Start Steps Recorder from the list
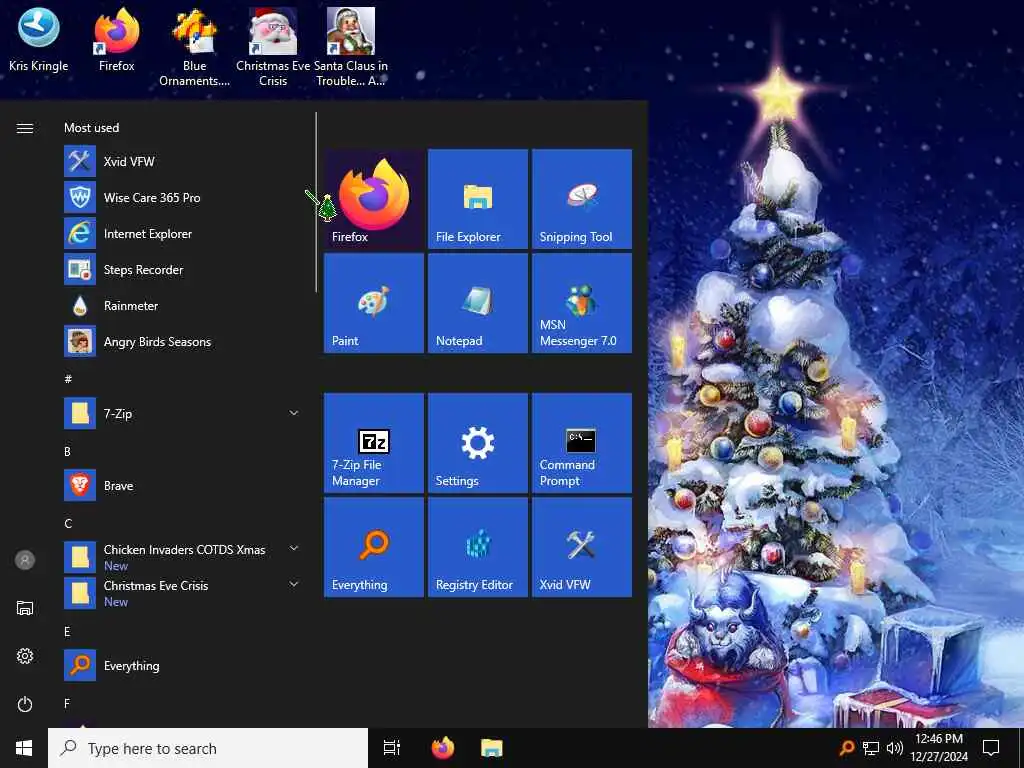Image resolution: width=1024 pixels, height=768 pixels. [182, 269]
